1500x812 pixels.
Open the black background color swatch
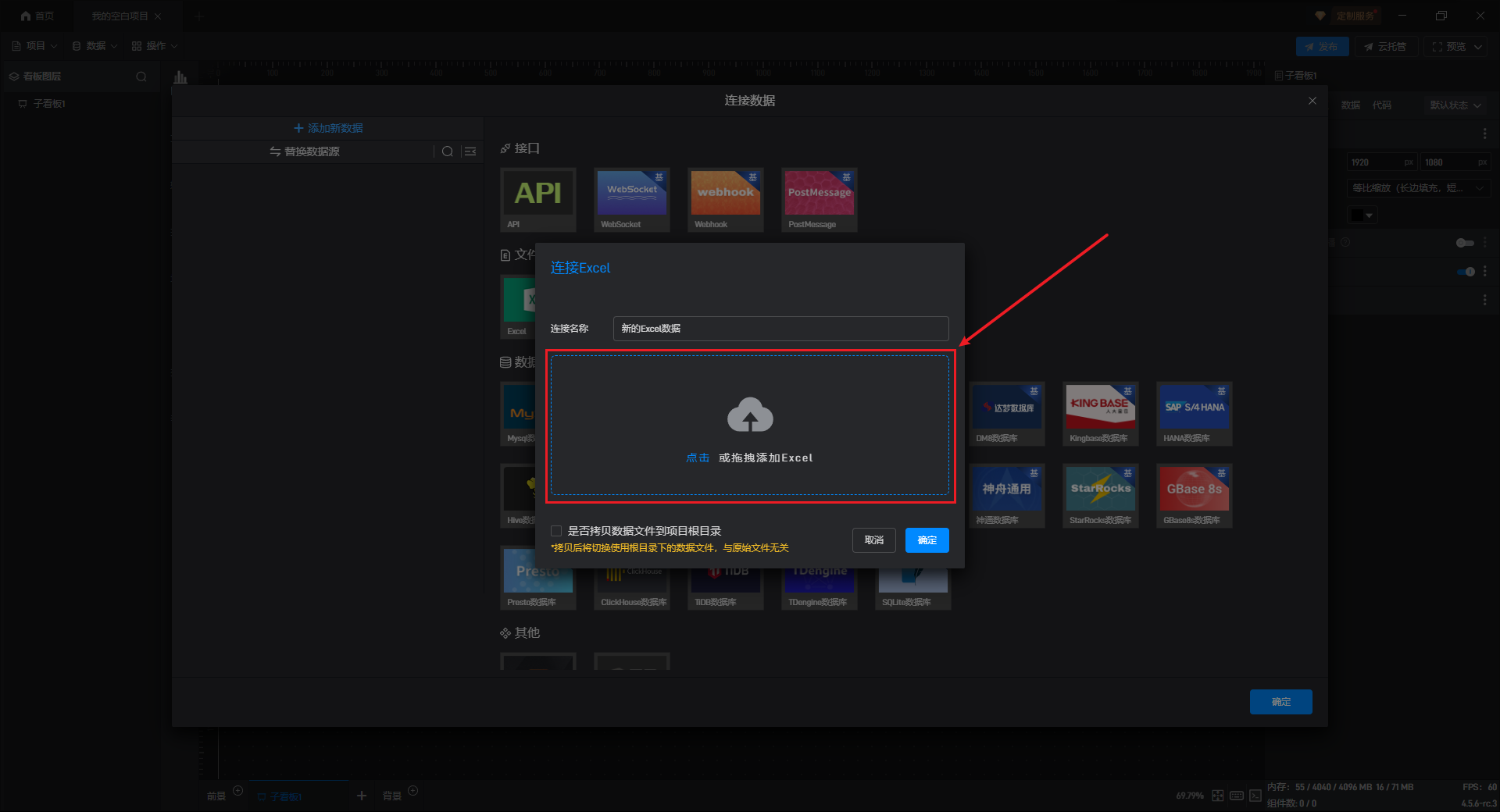coord(1362,215)
